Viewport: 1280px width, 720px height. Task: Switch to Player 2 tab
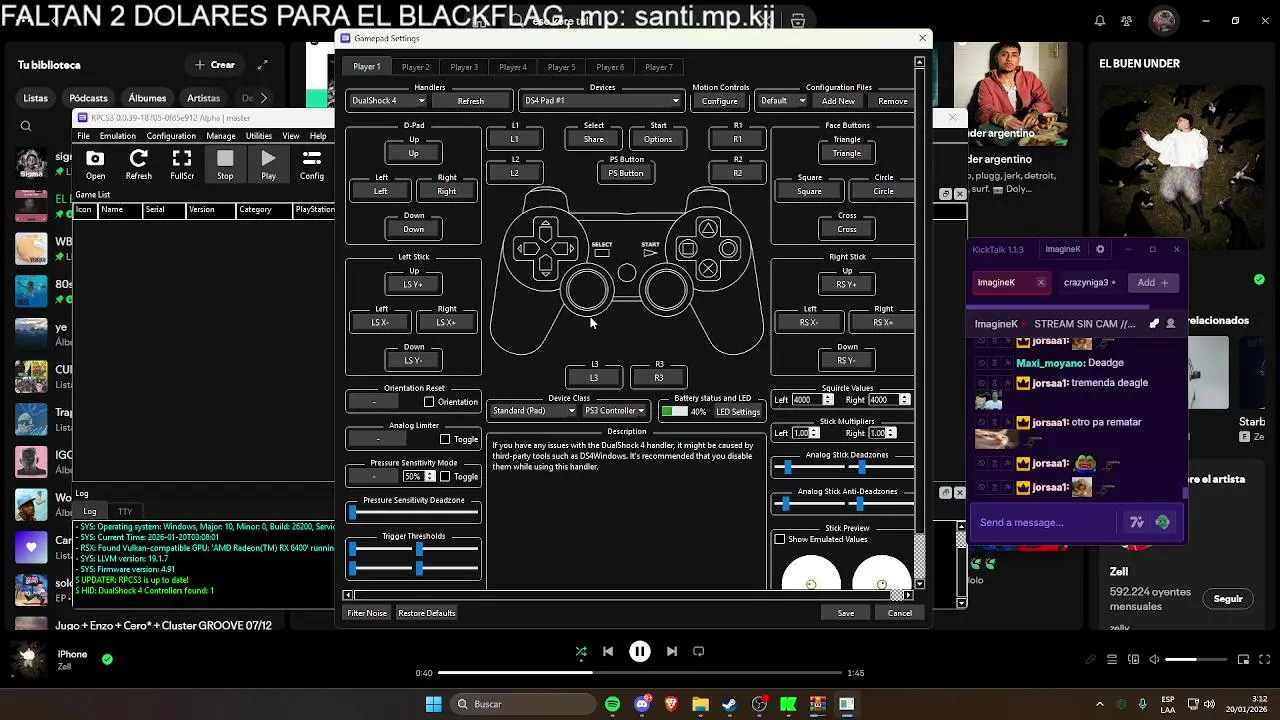tap(415, 67)
